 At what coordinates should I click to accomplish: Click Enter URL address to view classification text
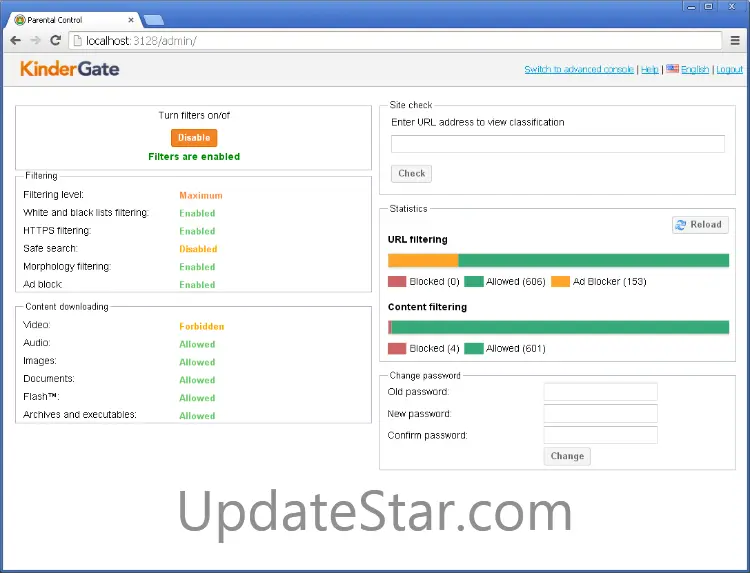tap(478, 122)
